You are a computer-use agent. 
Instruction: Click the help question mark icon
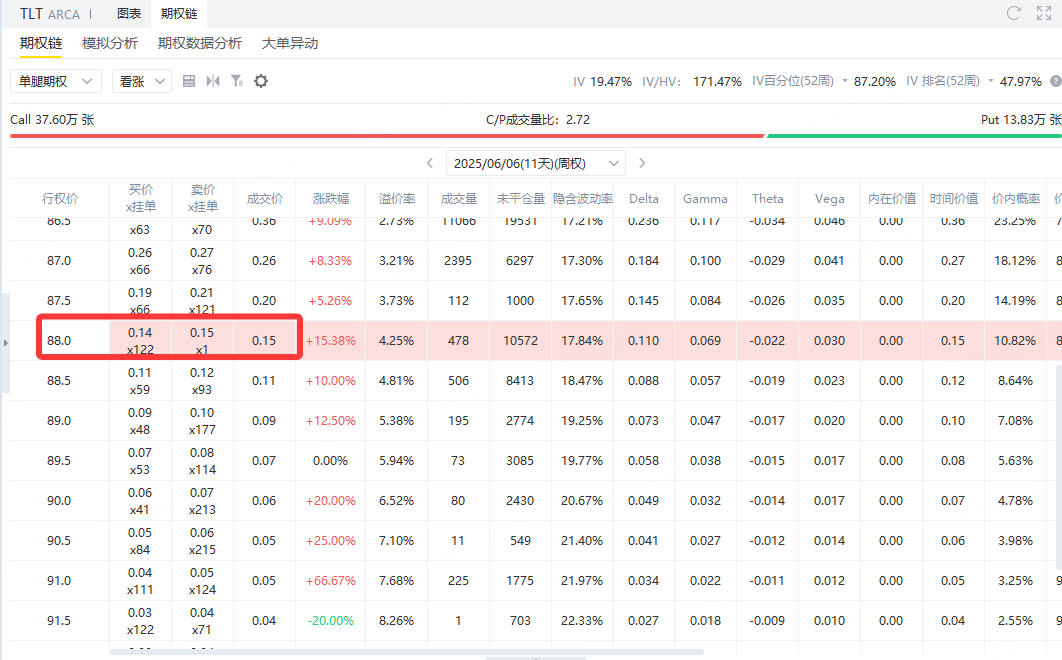(x=1055, y=81)
